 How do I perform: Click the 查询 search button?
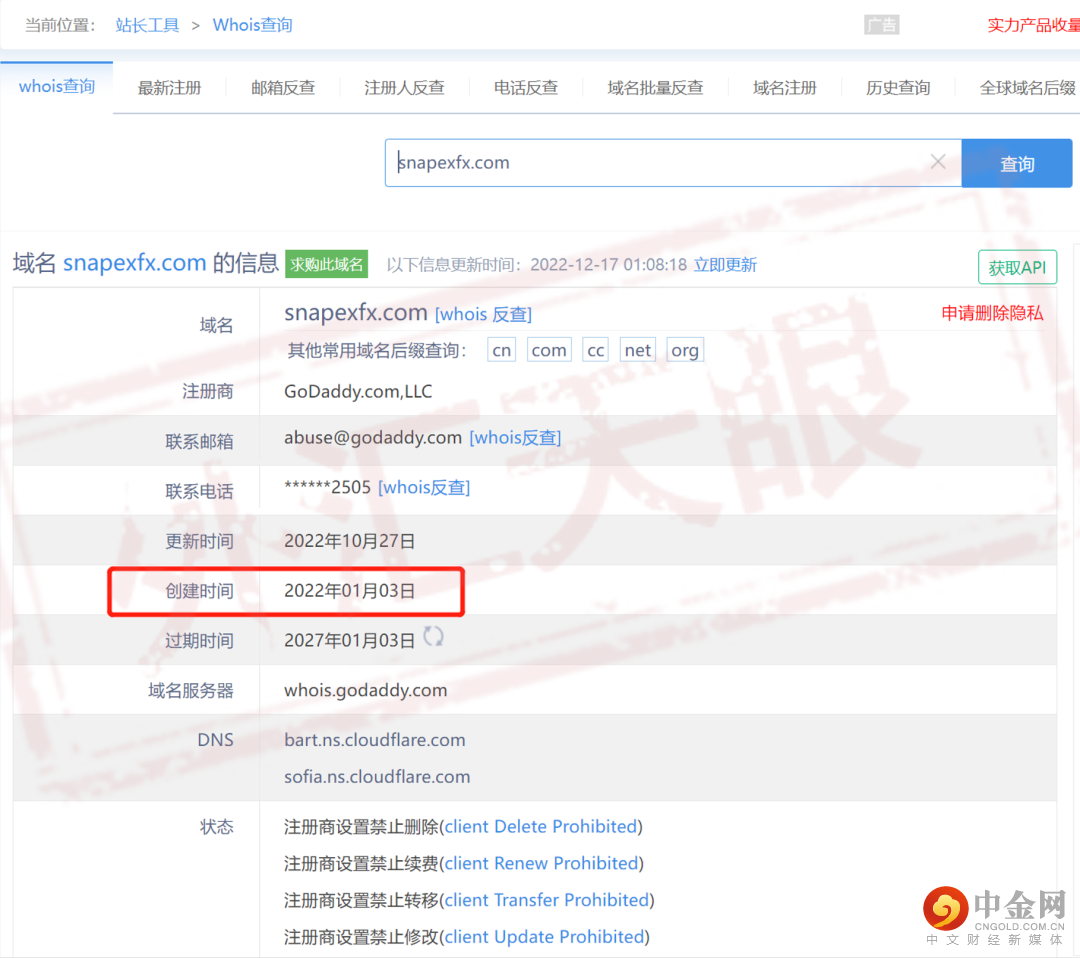pyautogui.click(x=1017, y=163)
